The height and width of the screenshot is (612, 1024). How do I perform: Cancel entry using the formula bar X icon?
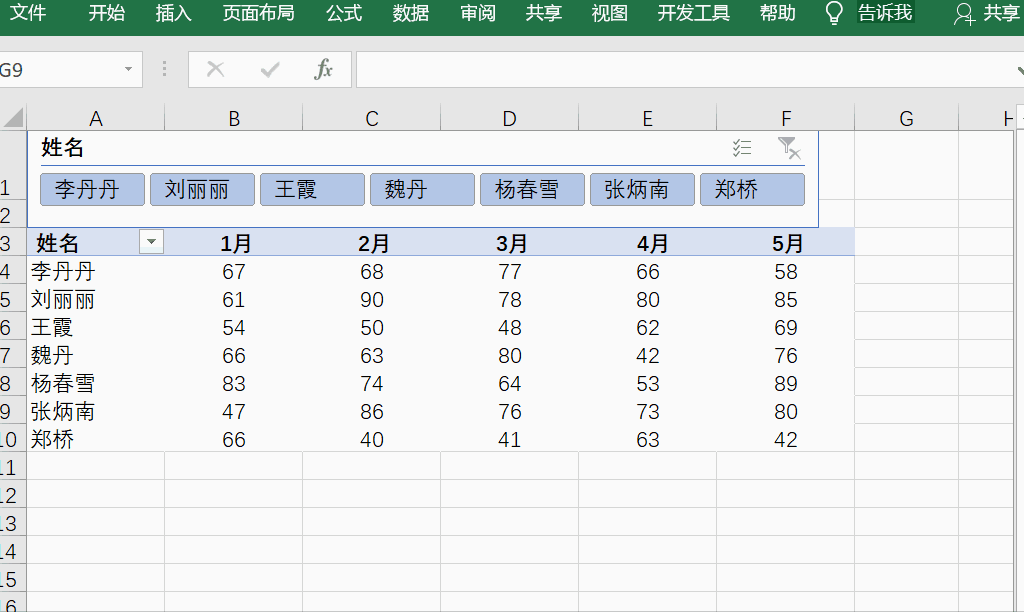coord(215,70)
